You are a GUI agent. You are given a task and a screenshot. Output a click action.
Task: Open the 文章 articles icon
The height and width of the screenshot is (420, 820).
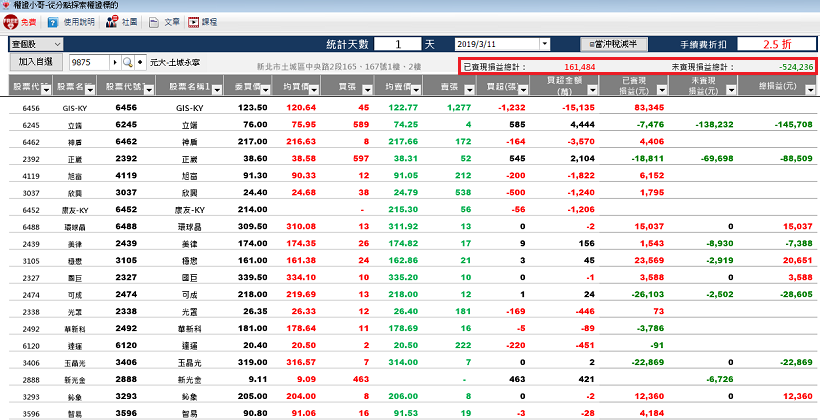(154, 22)
